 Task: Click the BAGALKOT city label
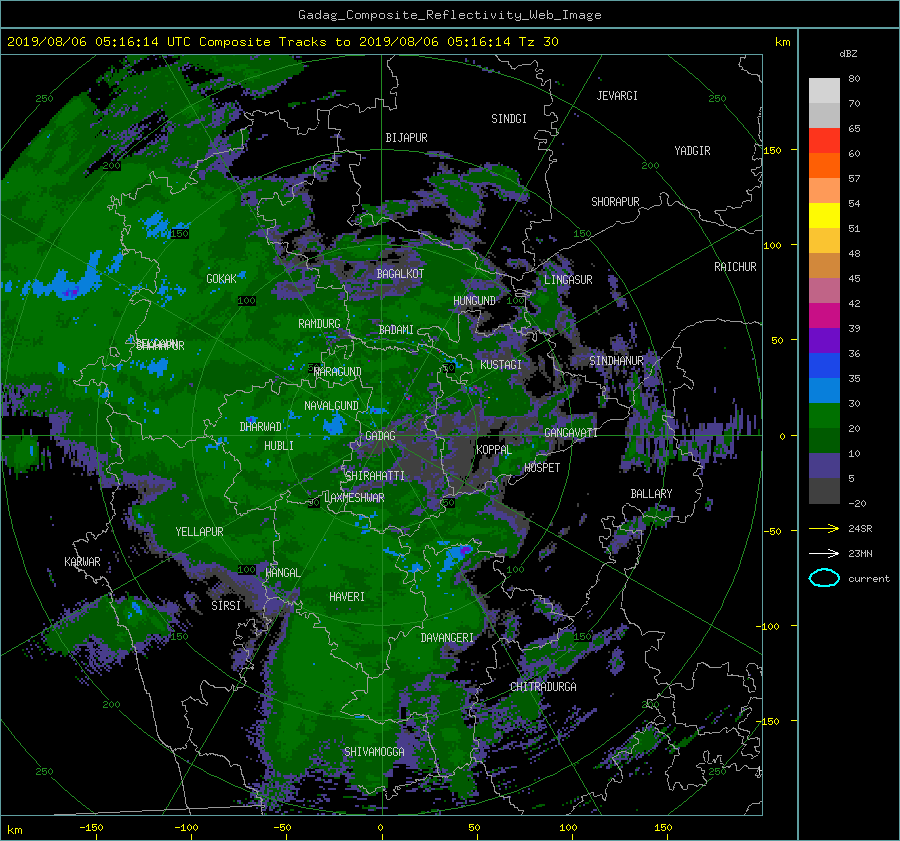(x=400, y=274)
